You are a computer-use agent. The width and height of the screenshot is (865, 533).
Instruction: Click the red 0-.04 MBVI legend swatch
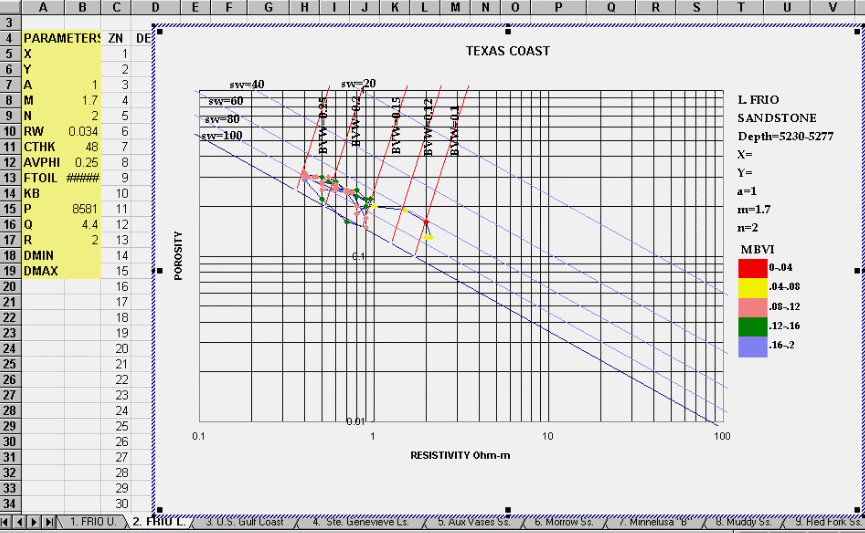click(752, 267)
